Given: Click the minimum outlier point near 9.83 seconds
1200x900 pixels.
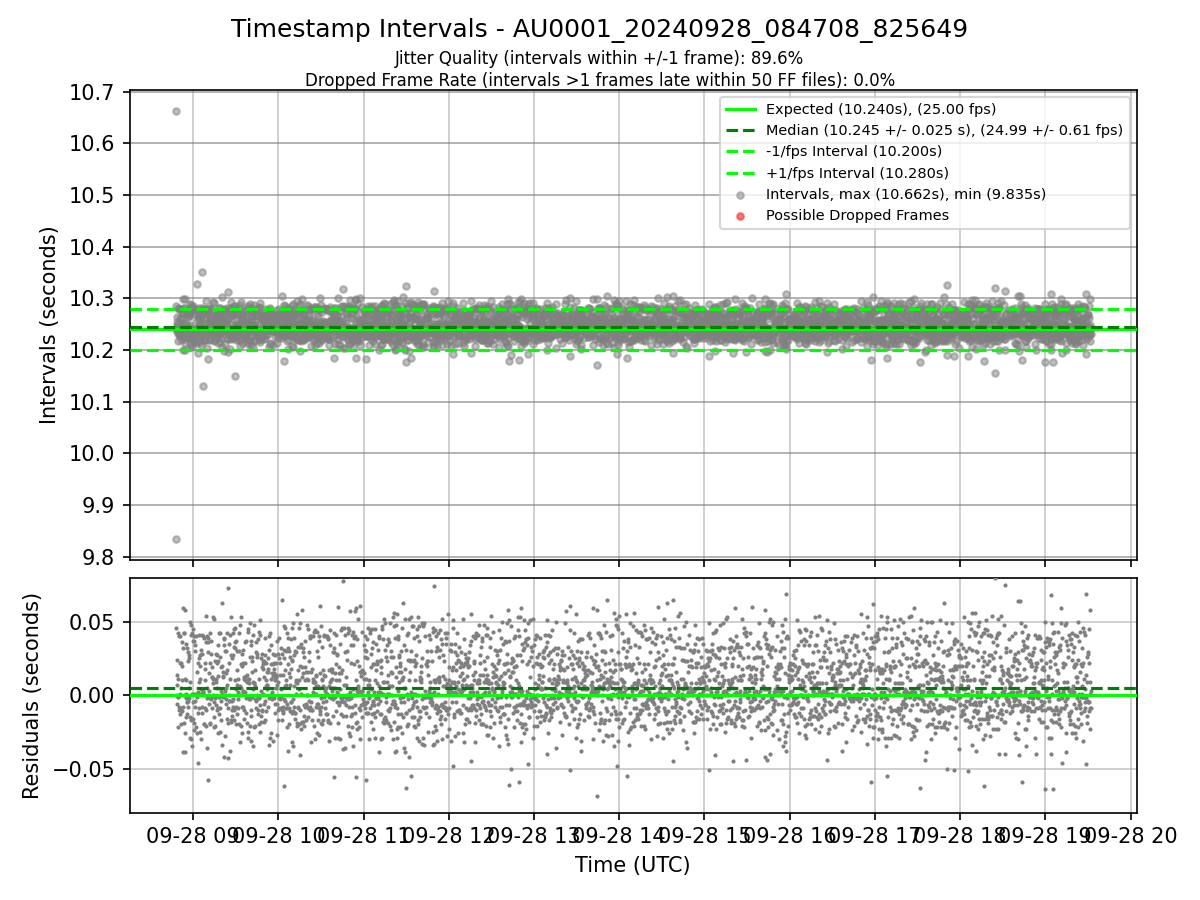Looking at the screenshot, I should (x=176, y=539).
